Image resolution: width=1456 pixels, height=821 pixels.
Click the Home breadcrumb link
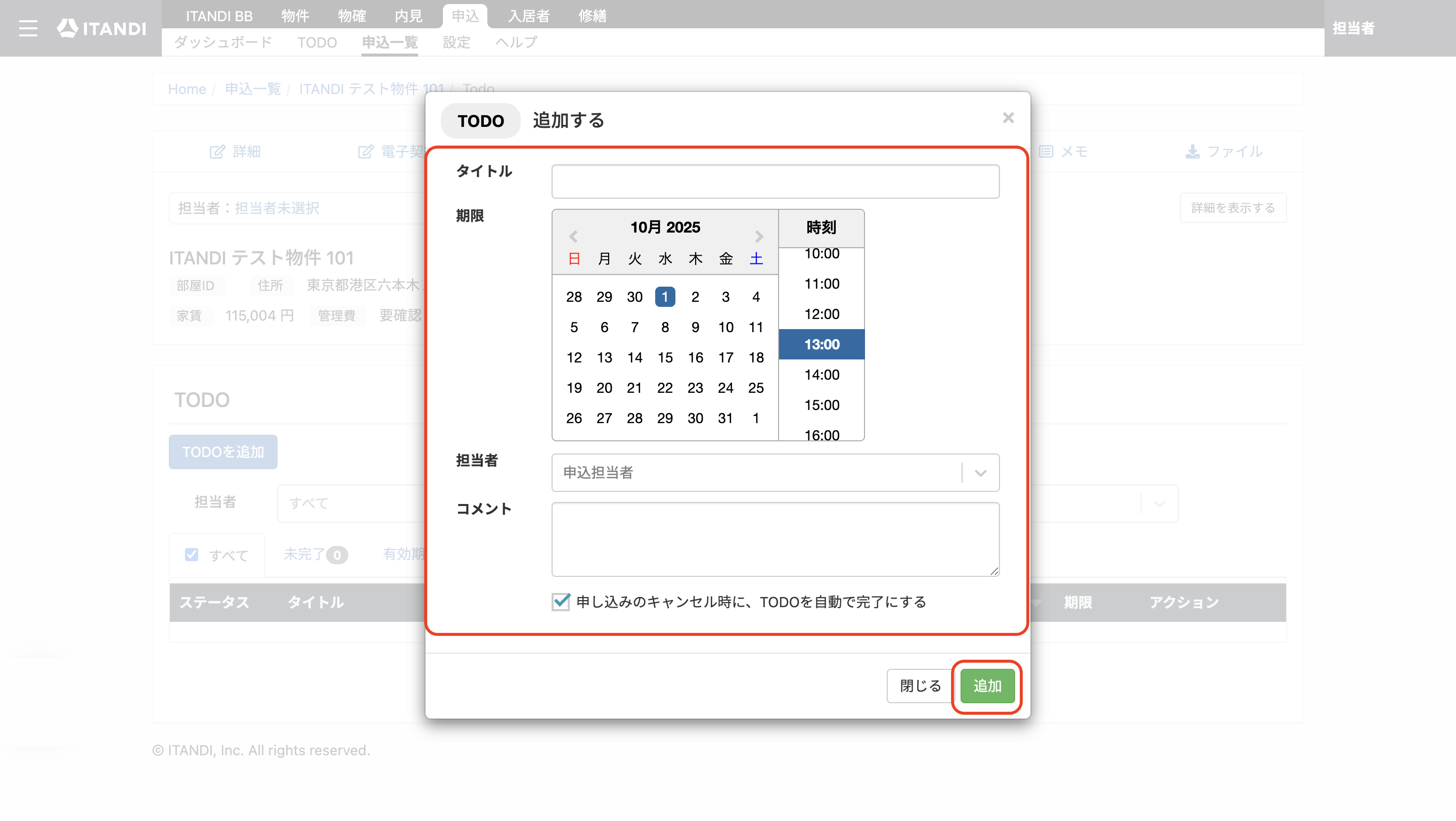(x=187, y=89)
